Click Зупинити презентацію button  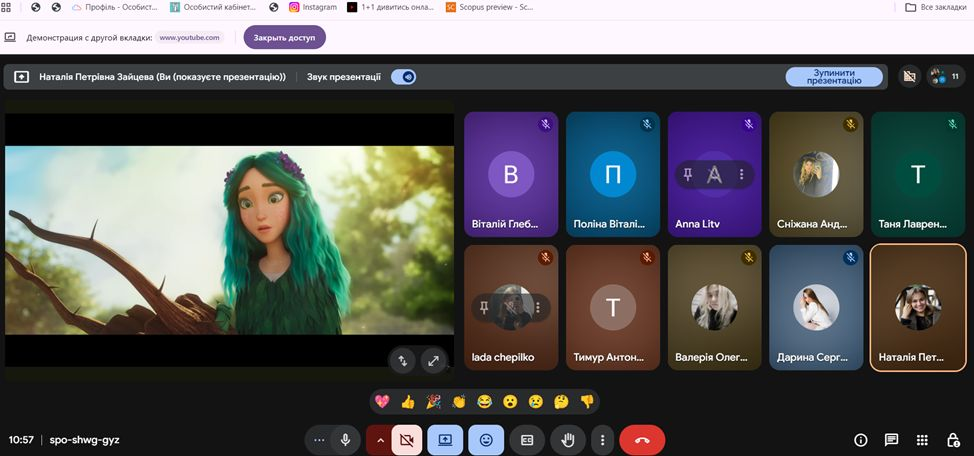834,77
